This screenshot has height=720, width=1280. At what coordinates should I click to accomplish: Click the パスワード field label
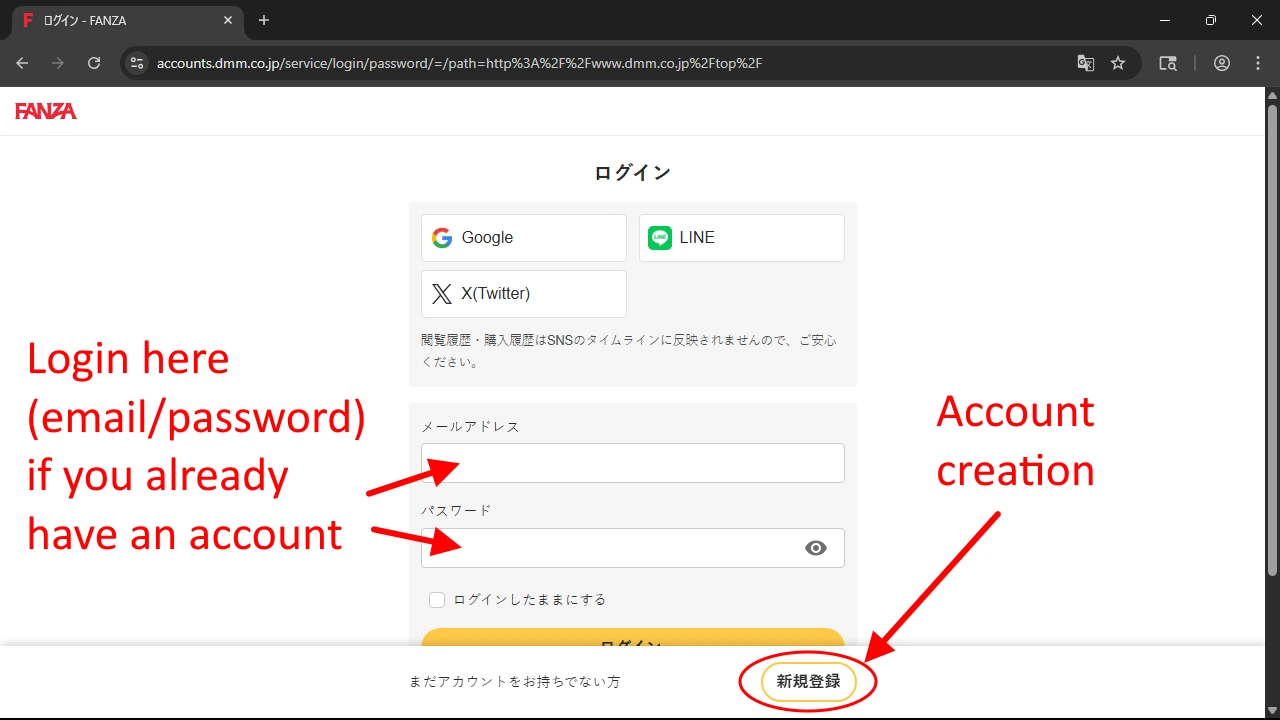click(x=456, y=510)
